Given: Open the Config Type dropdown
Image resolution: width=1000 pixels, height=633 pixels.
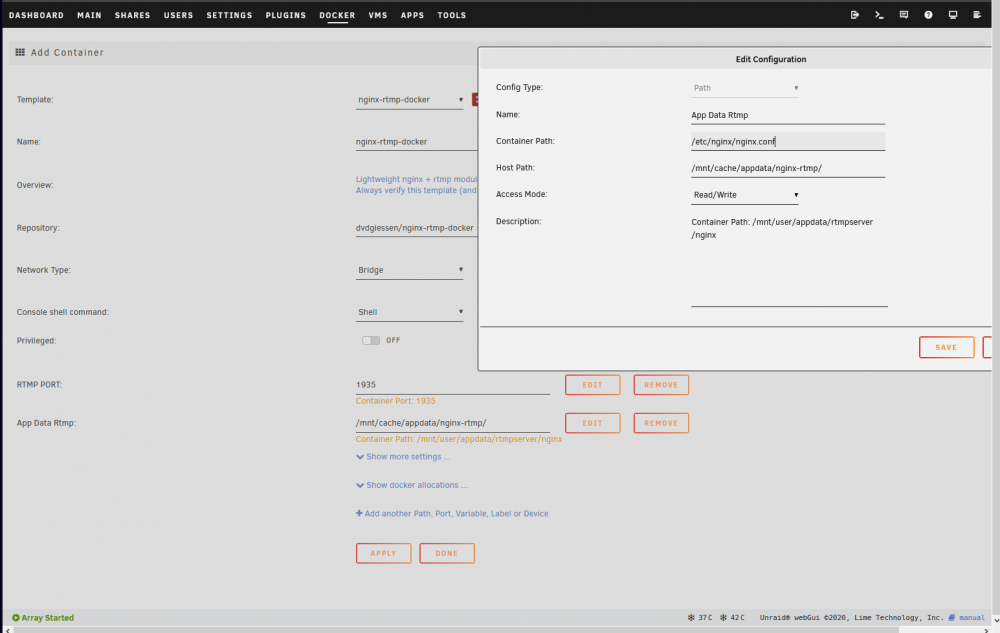Looking at the screenshot, I should coord(745,88).
